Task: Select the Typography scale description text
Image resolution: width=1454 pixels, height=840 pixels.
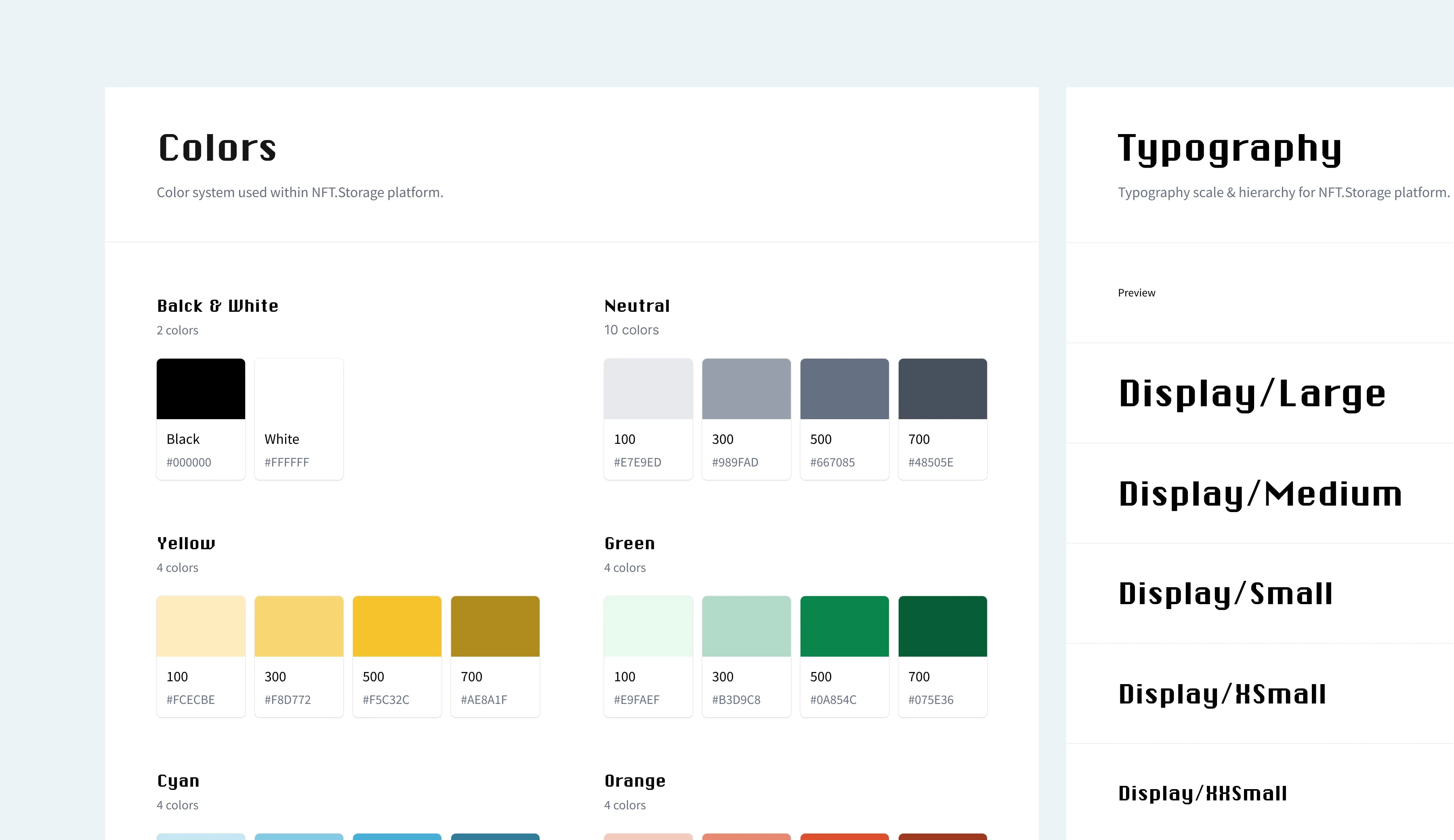Action: coord(1284,193)
